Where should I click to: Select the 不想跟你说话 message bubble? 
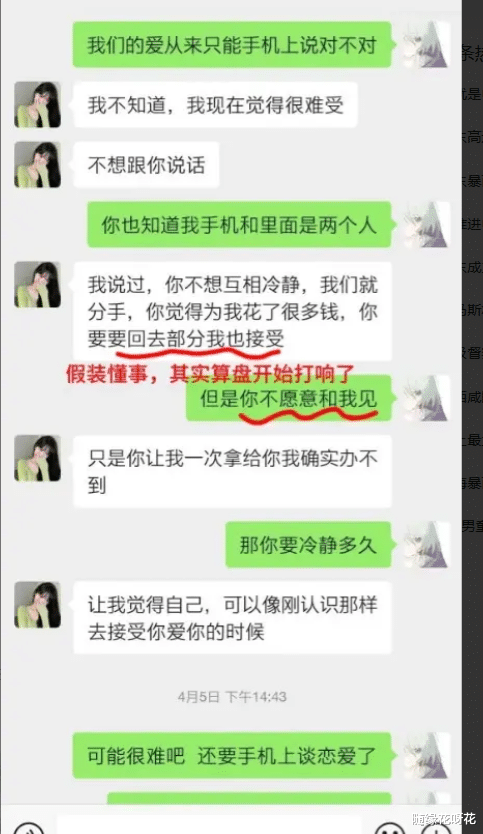(x=146, y=165)
